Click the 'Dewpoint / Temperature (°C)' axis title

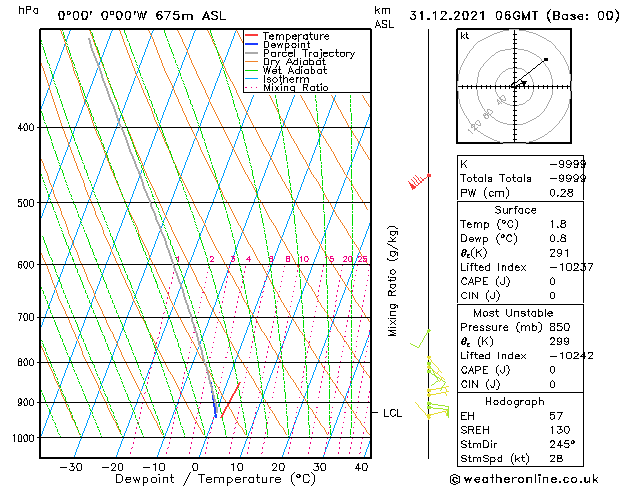pyautogui.click(x=215, y=479)
